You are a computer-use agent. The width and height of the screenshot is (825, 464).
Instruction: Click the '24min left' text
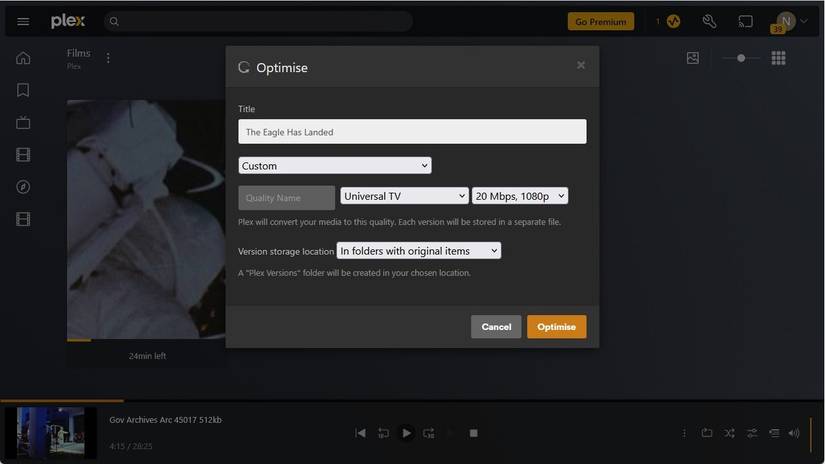(147, 356)
